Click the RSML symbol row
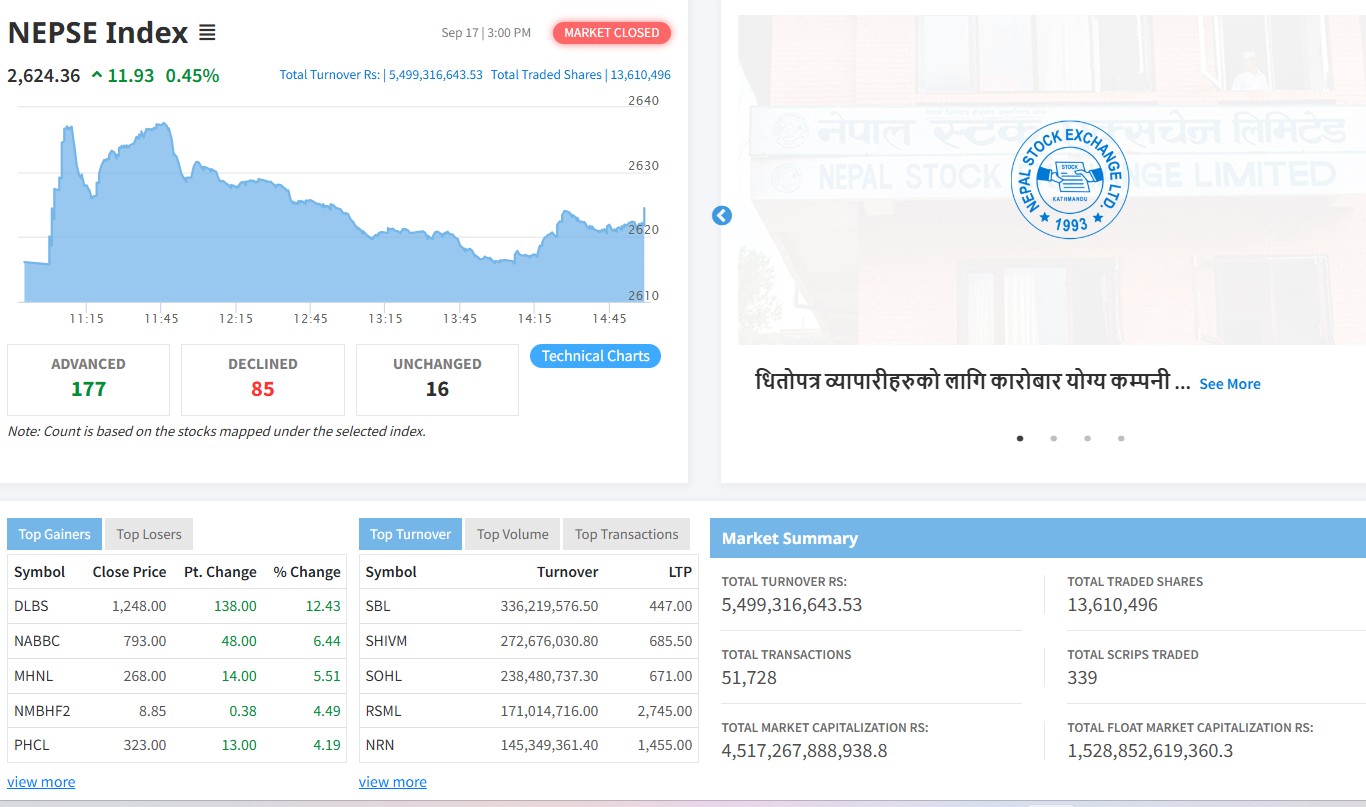The image size is (1366, 807). (x=528, y=711)
